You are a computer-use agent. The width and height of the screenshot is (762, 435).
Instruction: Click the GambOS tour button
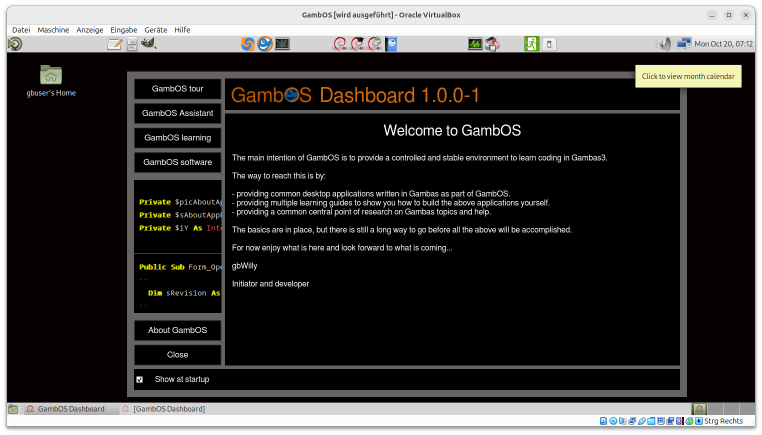pos(178,89)
